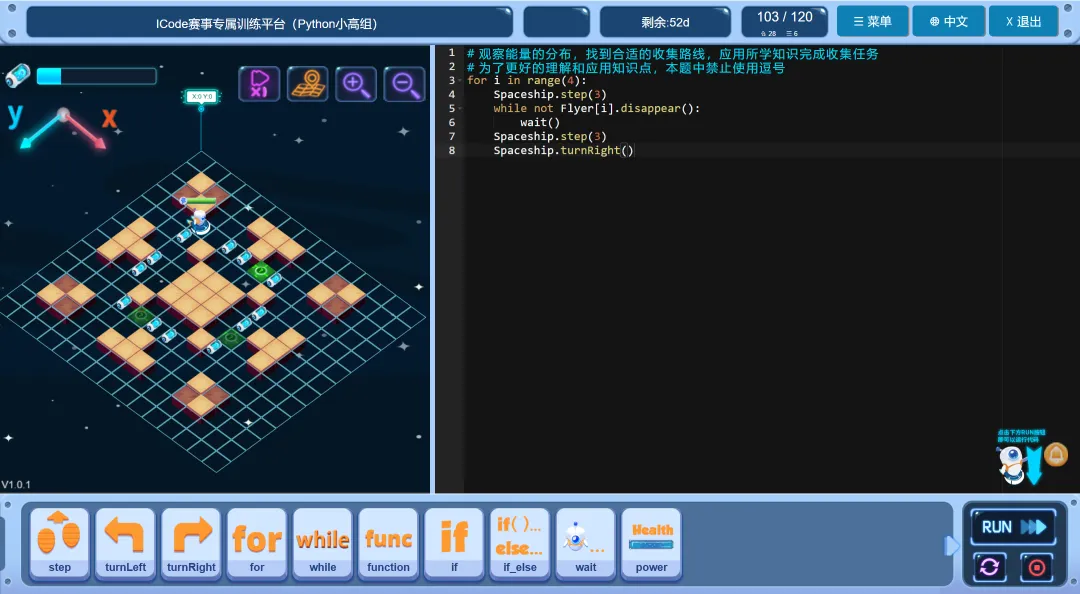Zoom in on the game map

pyautogui.click(x=355, y=84)
